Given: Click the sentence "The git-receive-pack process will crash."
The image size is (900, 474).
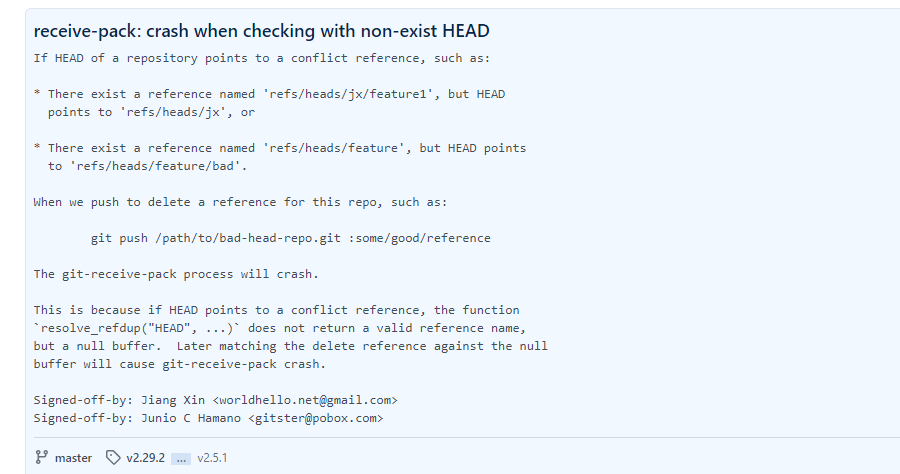Looking at the screenshot, I should click(176, 274).
